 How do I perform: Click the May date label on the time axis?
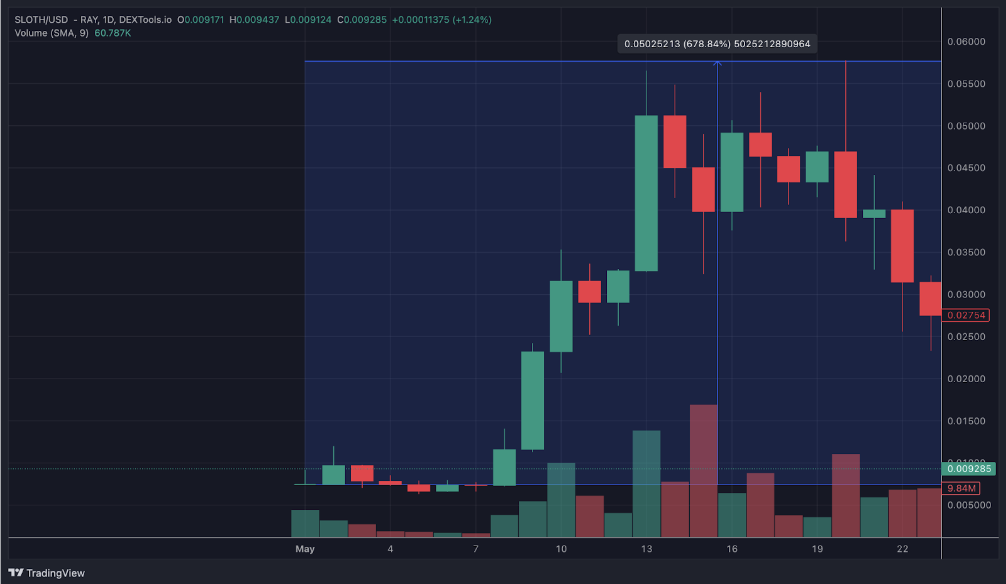305,549
